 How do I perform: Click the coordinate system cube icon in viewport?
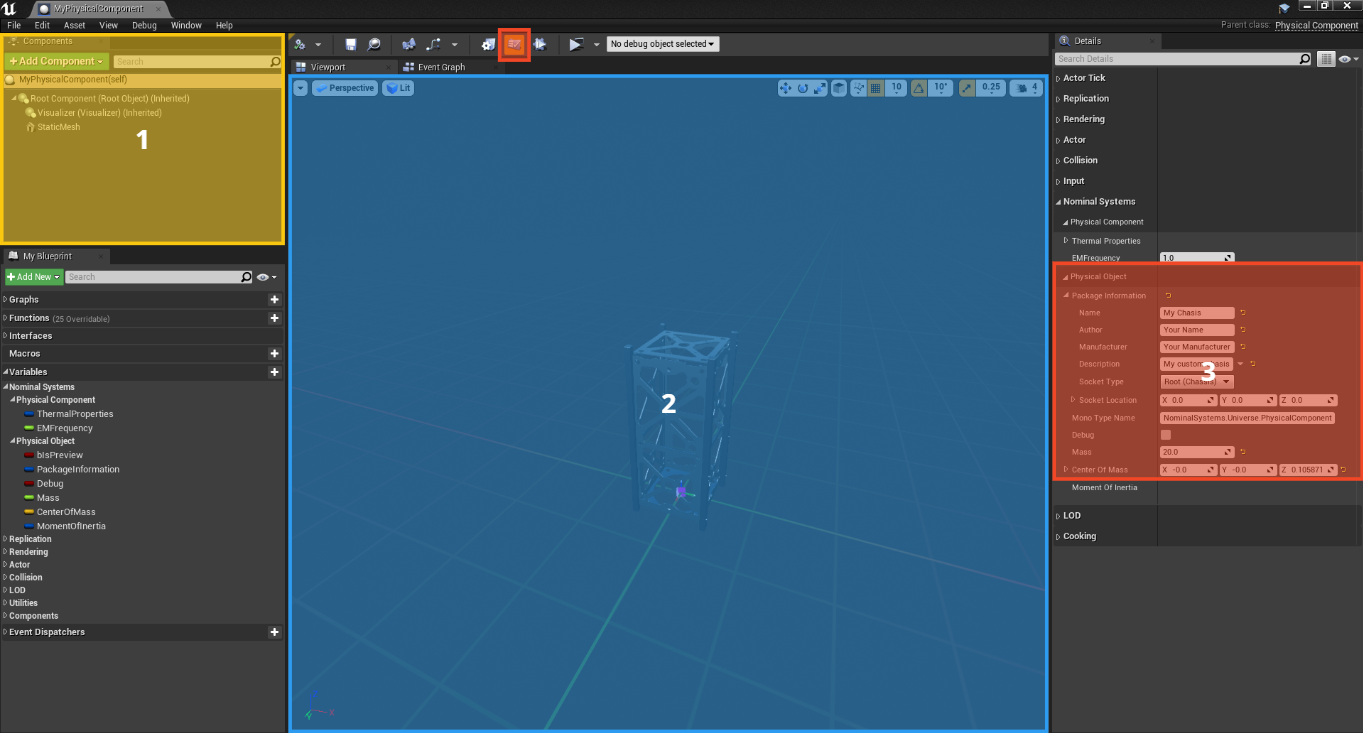[x=839, y=88]
